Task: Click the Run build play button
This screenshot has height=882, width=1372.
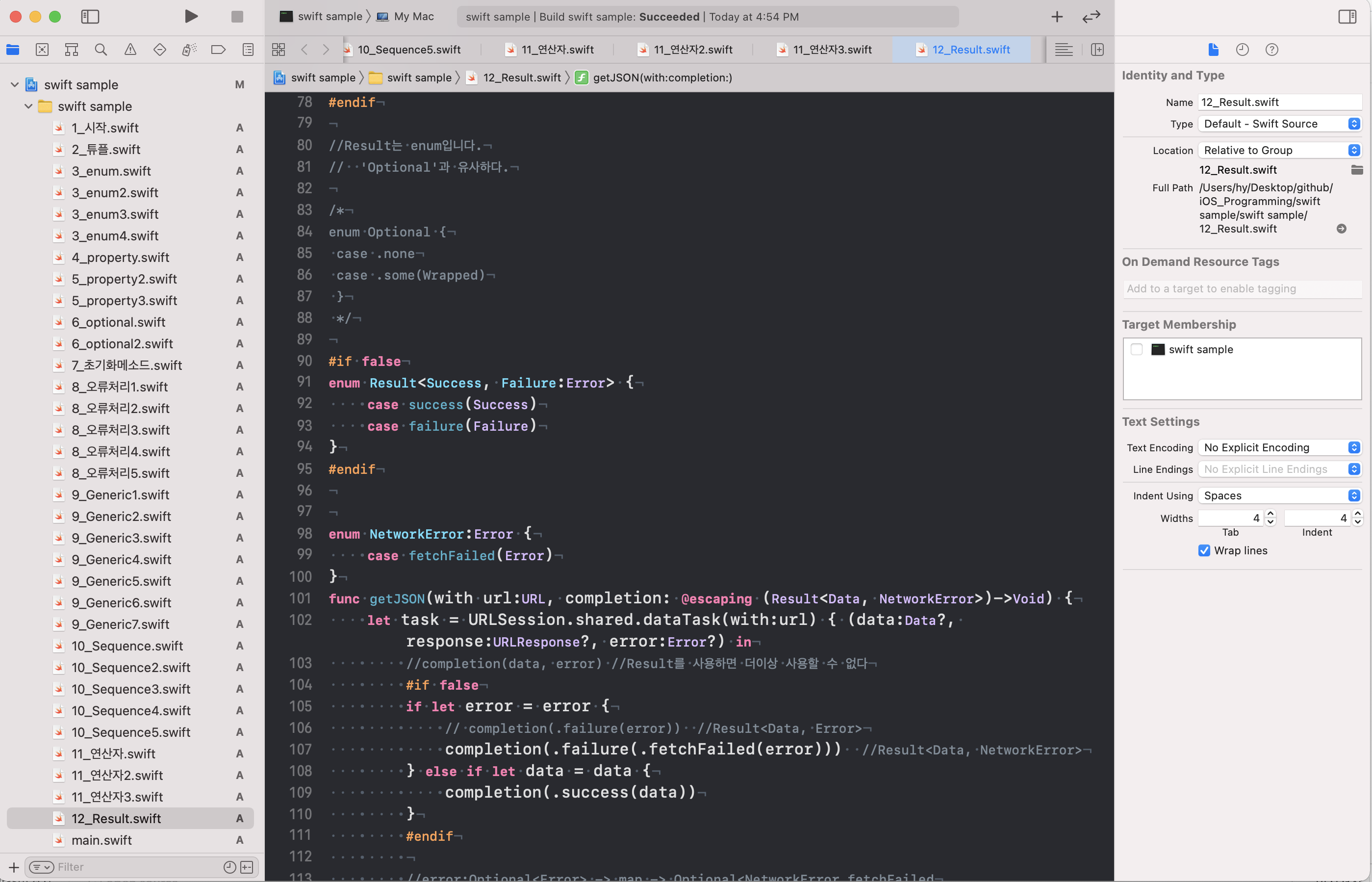Action: [191, 17]
